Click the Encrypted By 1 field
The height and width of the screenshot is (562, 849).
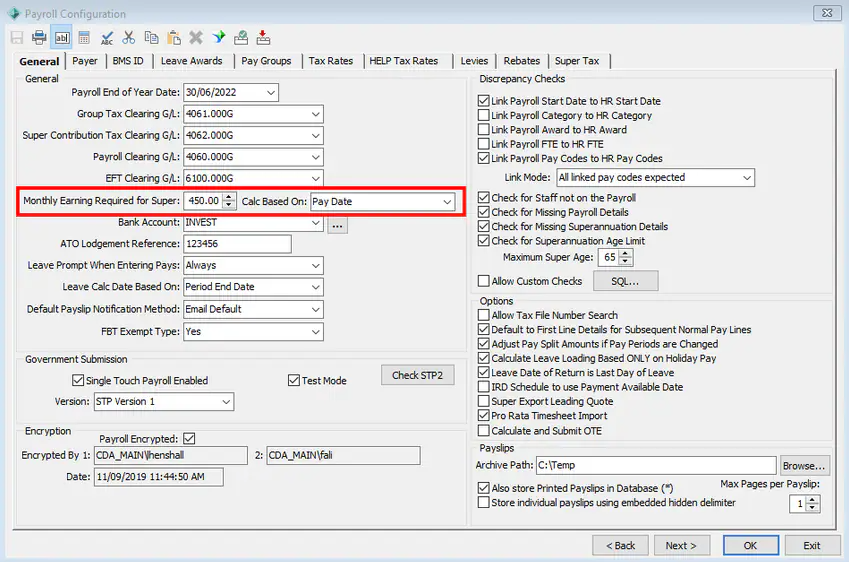tap(171, 455)
